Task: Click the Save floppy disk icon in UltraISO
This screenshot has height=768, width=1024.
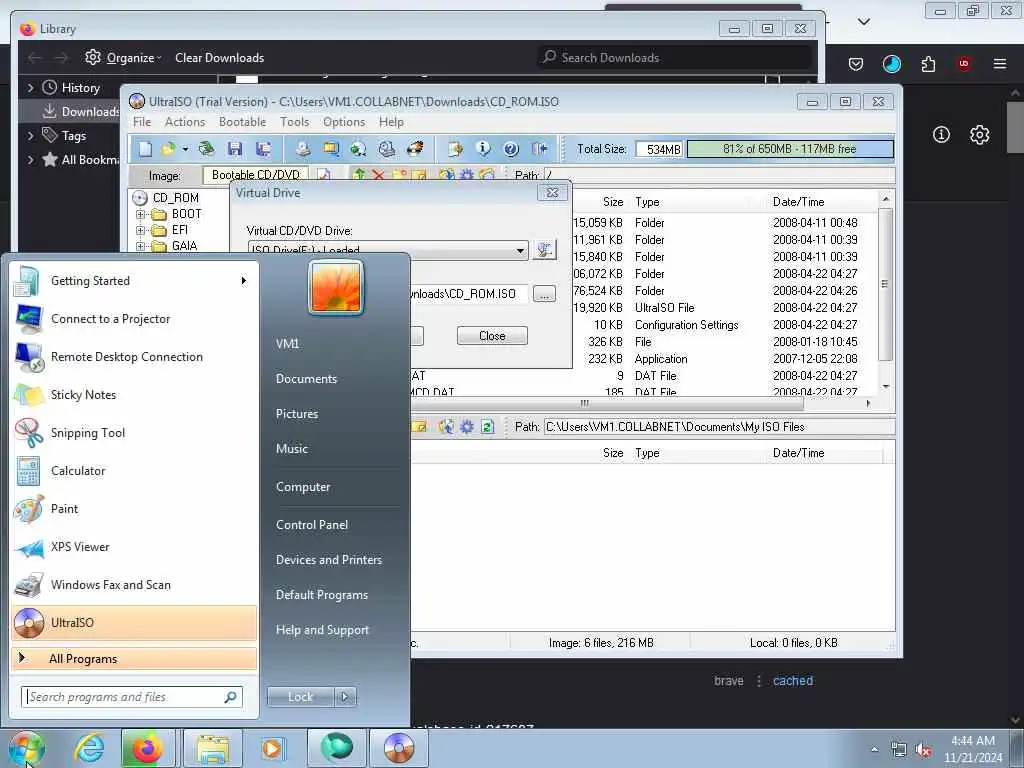Action: tap(235, 149)
